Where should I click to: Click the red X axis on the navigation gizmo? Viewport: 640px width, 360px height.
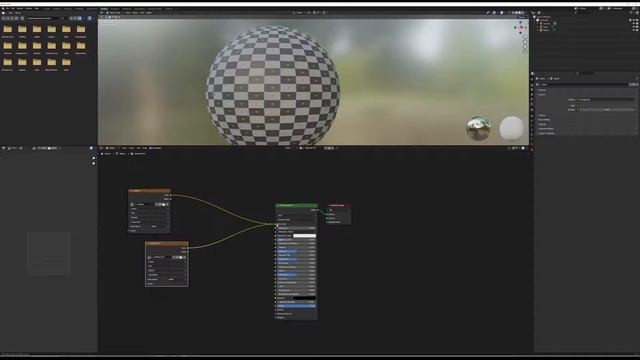point(521,28)
